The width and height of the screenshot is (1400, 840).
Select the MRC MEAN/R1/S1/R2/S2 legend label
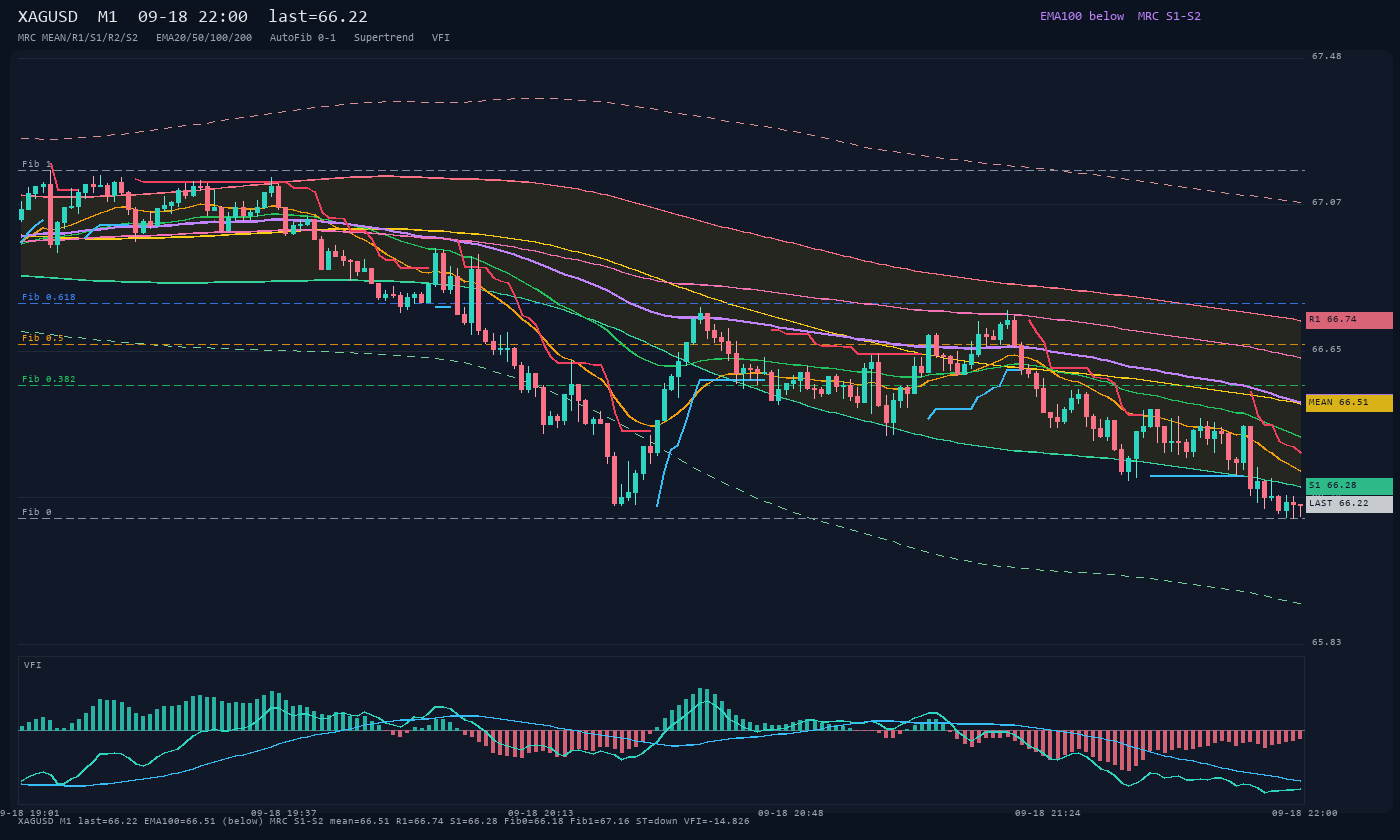coord(78,37)
